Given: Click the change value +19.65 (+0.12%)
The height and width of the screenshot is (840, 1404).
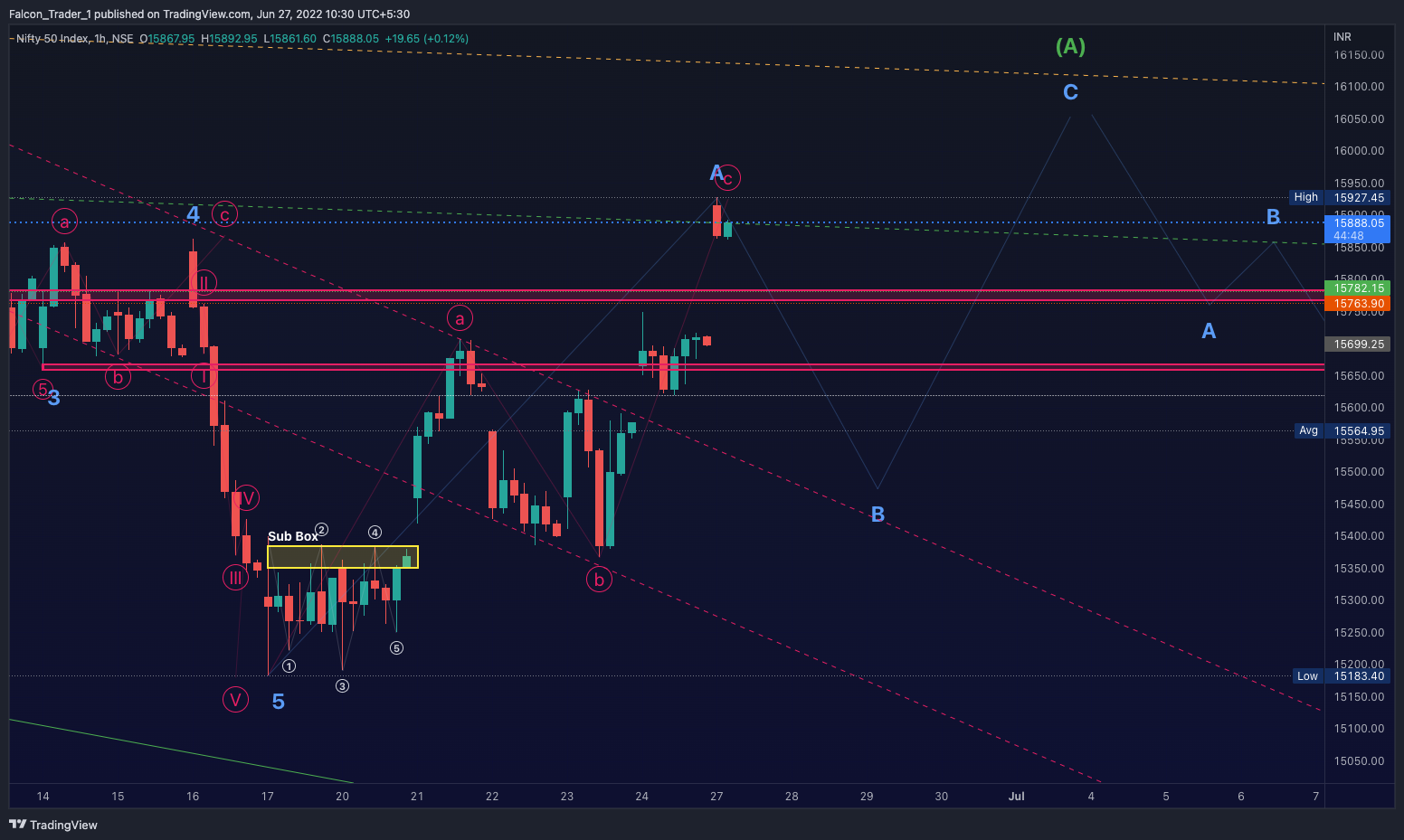Looking at the screenshot, I should [426, 39].
